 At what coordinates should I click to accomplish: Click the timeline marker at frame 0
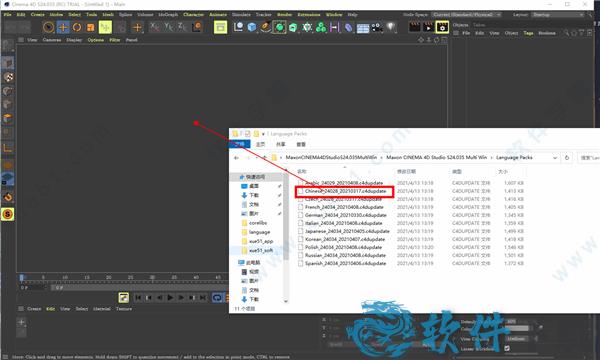coord(22,277)
